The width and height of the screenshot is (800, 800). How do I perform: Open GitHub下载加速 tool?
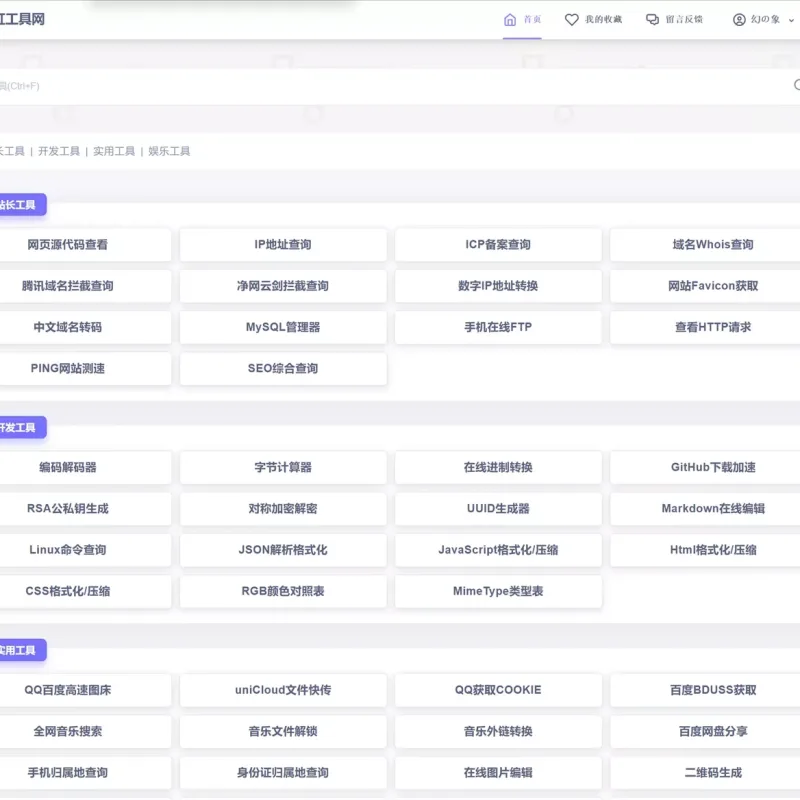point(713,467)
